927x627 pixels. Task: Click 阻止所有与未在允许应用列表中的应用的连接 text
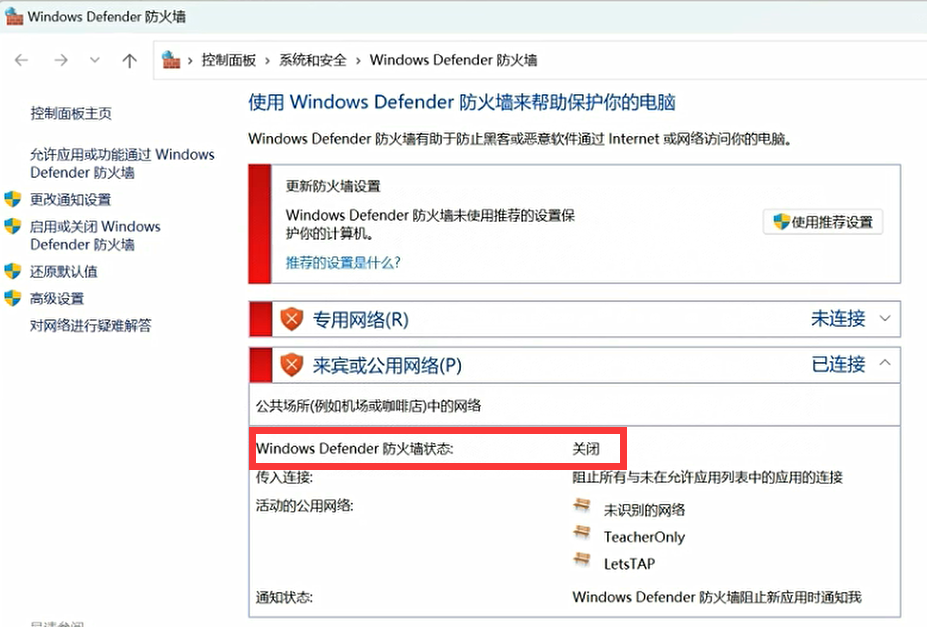[x=707, y=477]
